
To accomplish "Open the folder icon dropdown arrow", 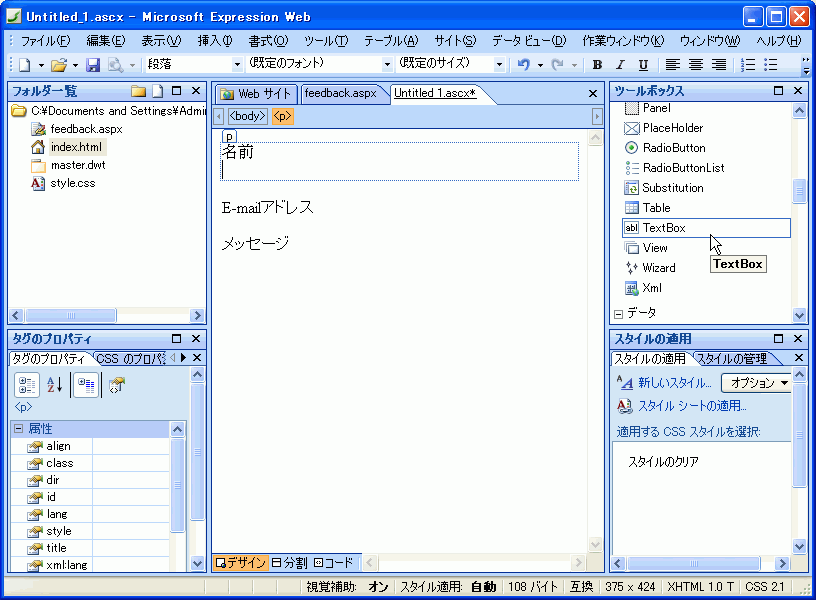I will point(75,65).
